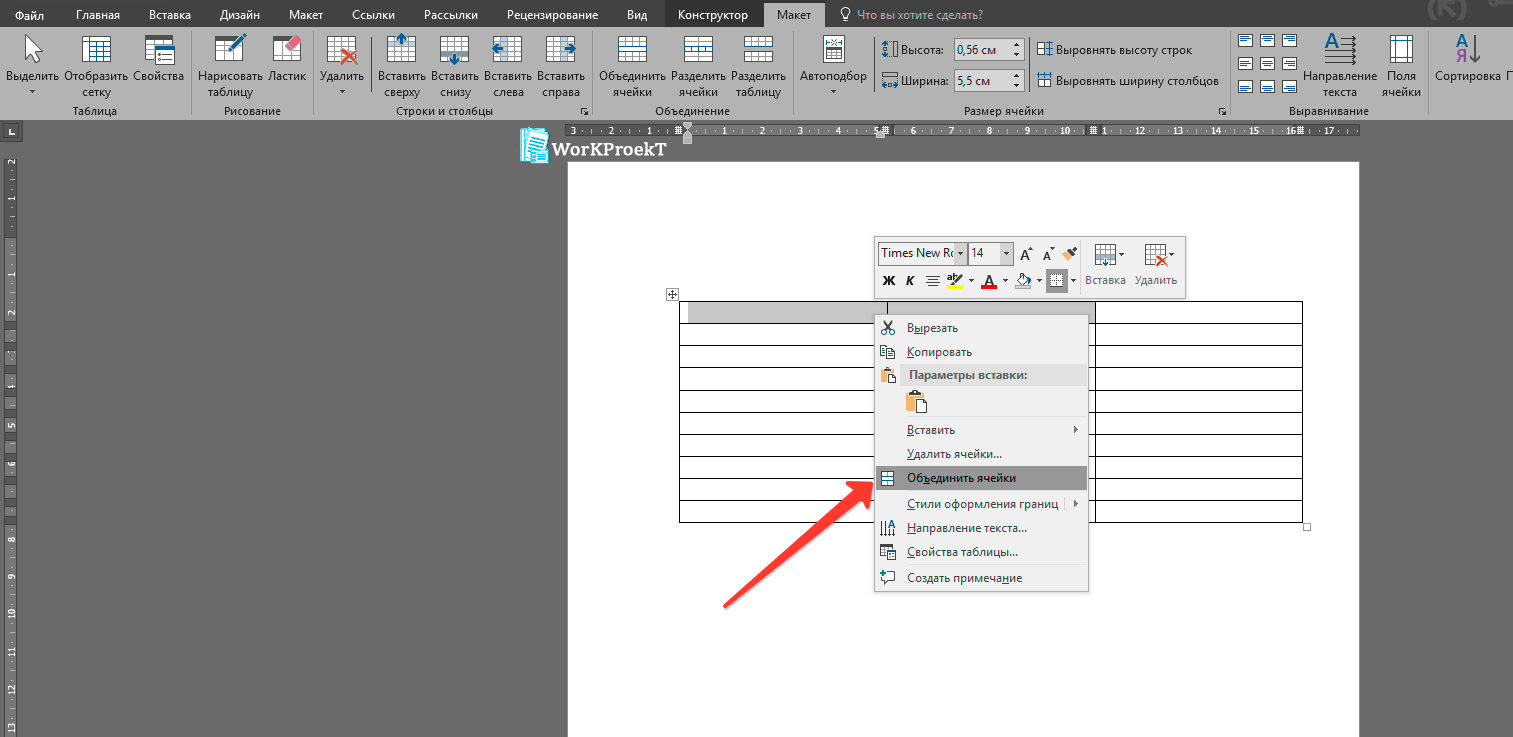Expand the Delete (Удалить) ribbon dropdown
This screenshot has width=1513, height=737.
tap(342, 92)
